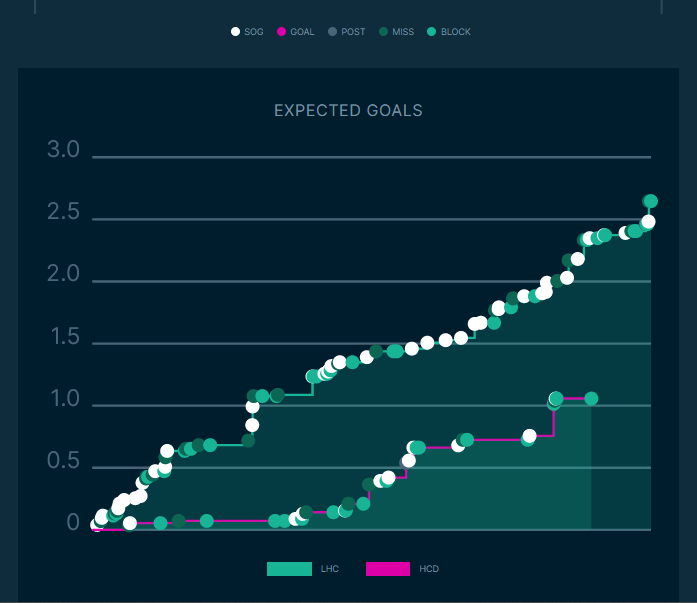Select the last white LHC point at 2.5

click(648, 222)
